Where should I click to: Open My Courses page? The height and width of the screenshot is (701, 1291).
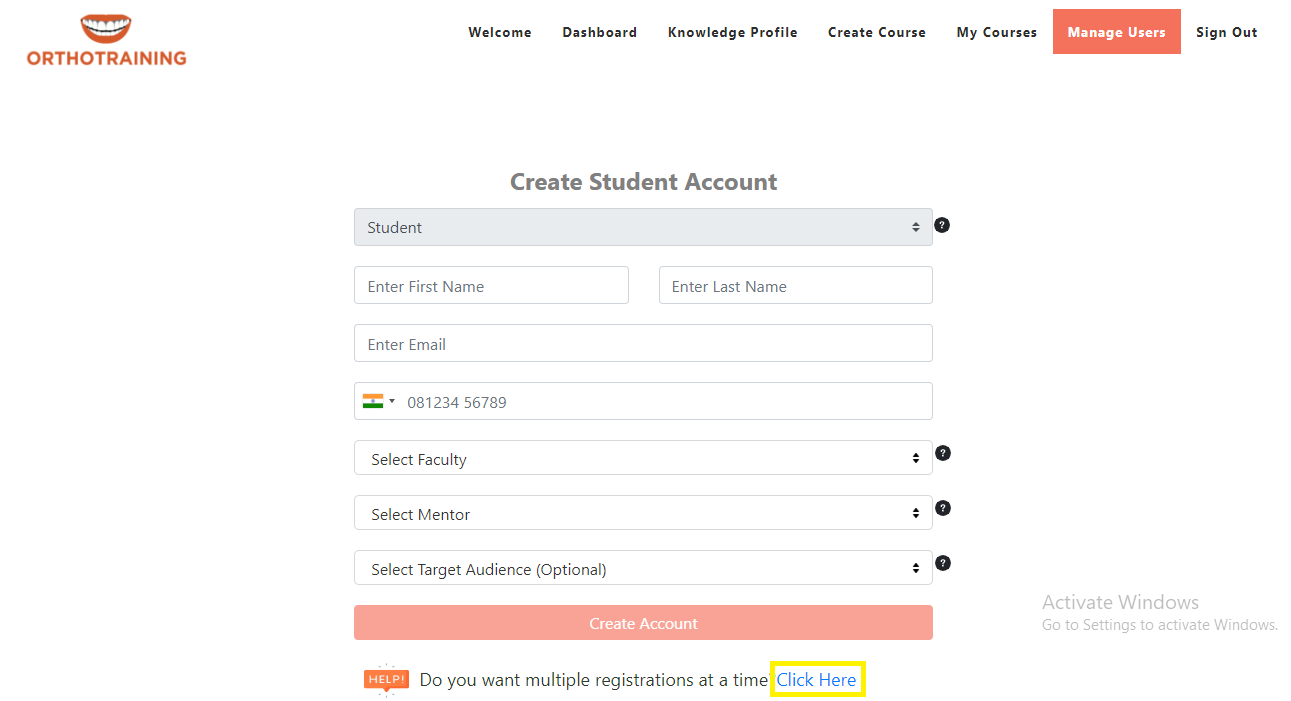(996, 32)
